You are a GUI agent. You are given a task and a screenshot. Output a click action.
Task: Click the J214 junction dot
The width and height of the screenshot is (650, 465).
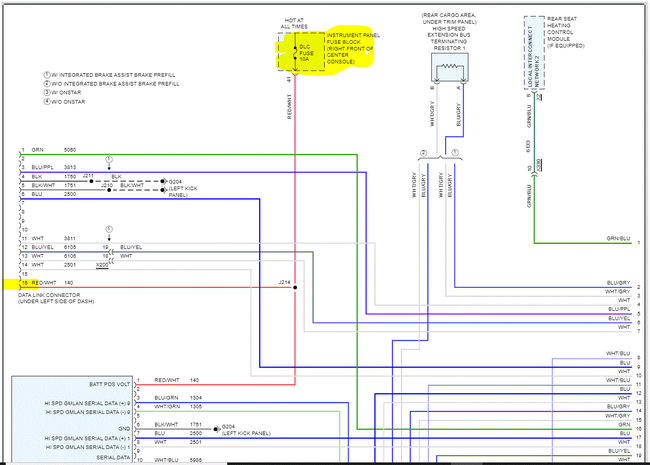295,287
